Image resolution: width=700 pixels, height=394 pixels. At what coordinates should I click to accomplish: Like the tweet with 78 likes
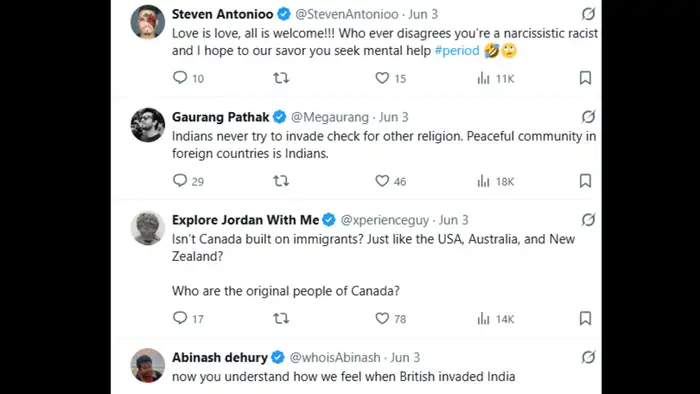382,318
